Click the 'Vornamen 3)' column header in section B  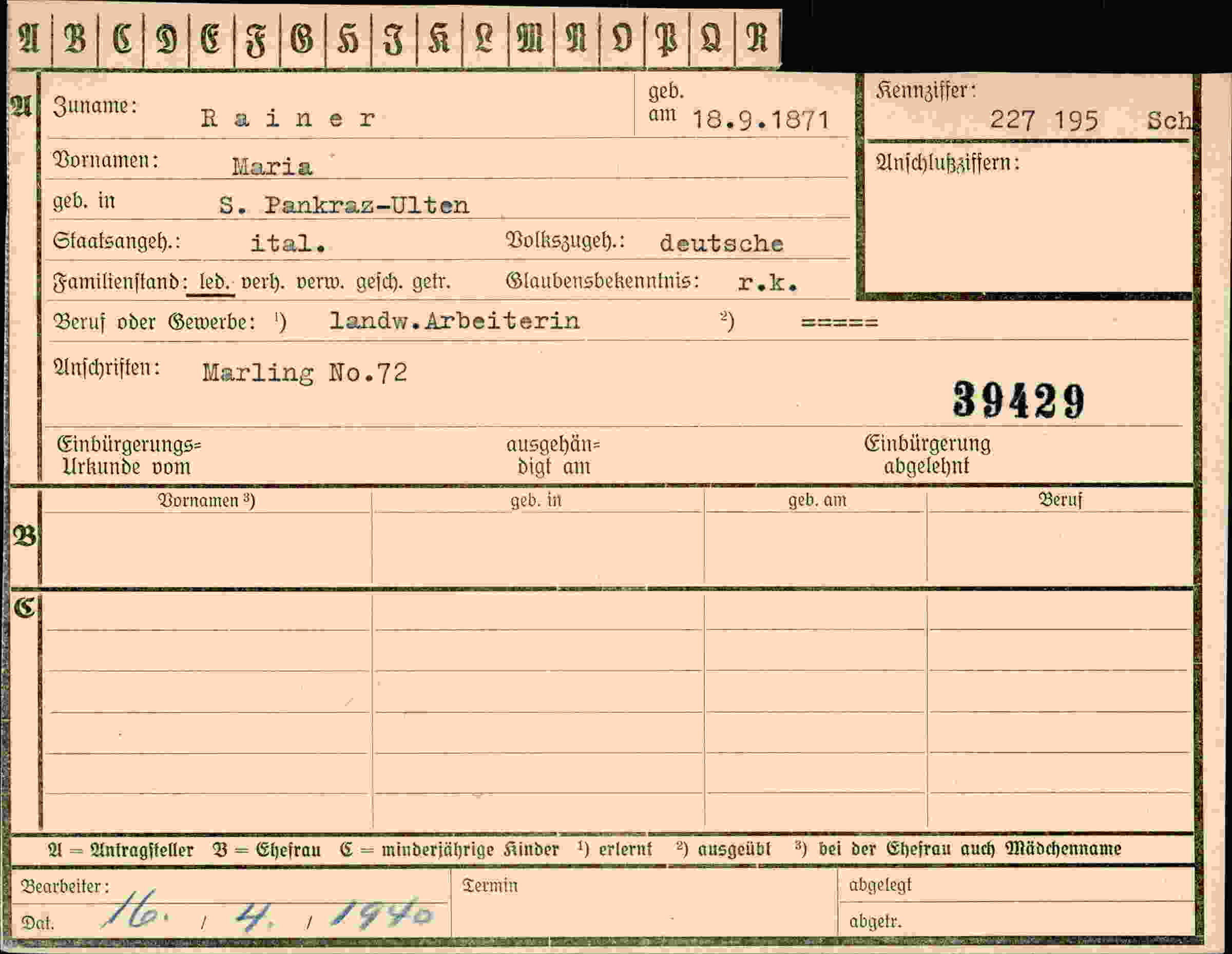206,501
